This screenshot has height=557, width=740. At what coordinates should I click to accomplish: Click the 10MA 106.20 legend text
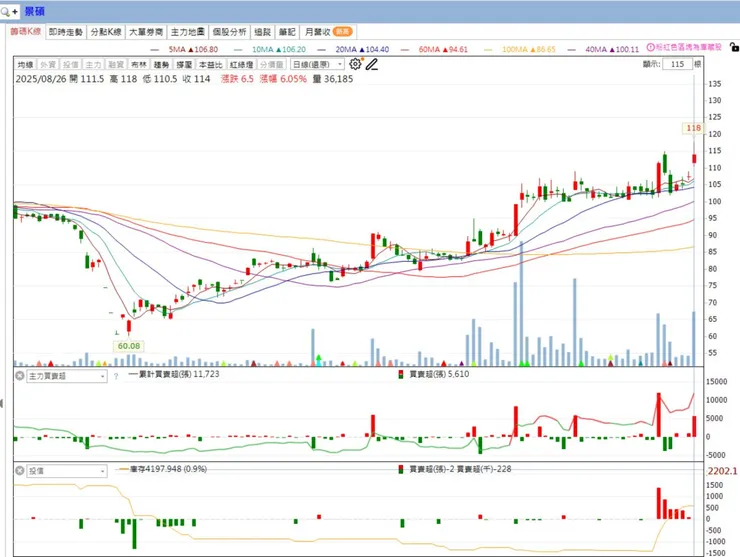click(278, 50)
